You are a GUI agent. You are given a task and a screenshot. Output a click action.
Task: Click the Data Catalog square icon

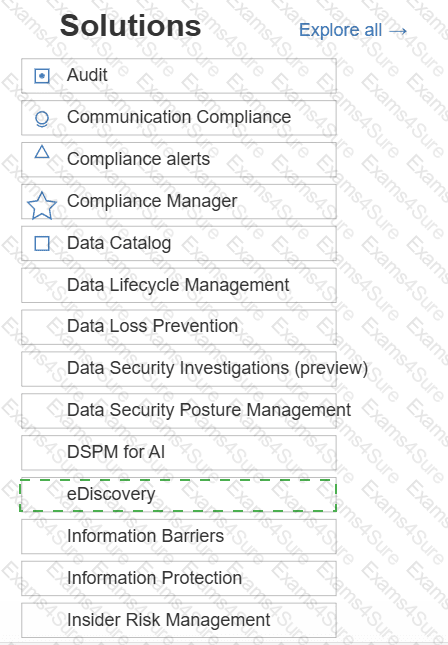pyautogui.click(x=42, y=243)
